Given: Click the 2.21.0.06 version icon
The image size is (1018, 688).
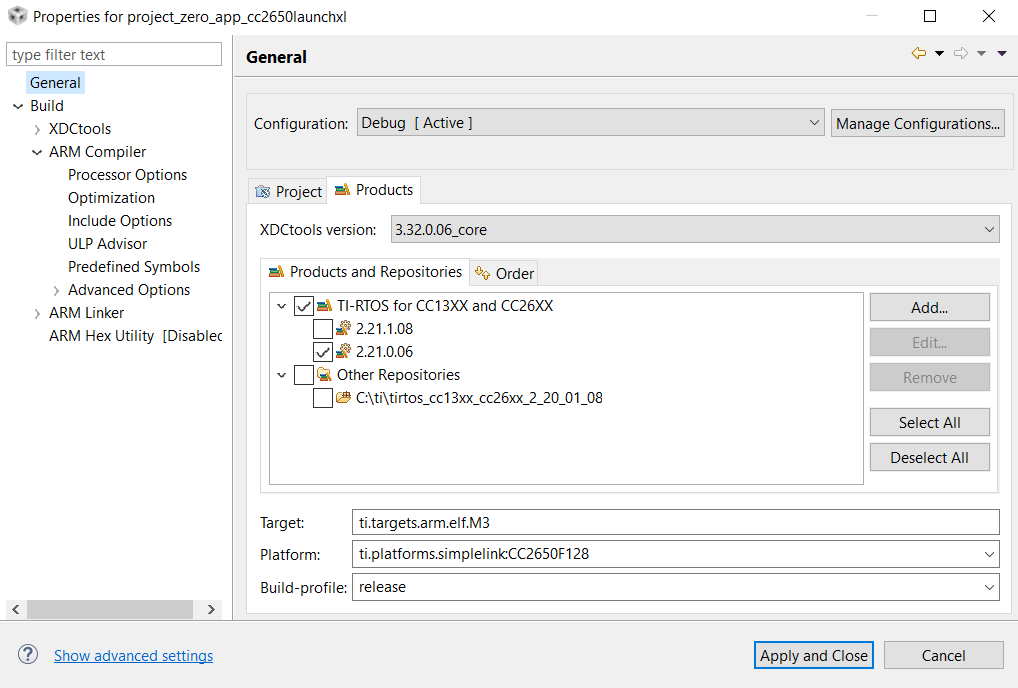Looking at the screenshot, I should (x=343, y=351).
